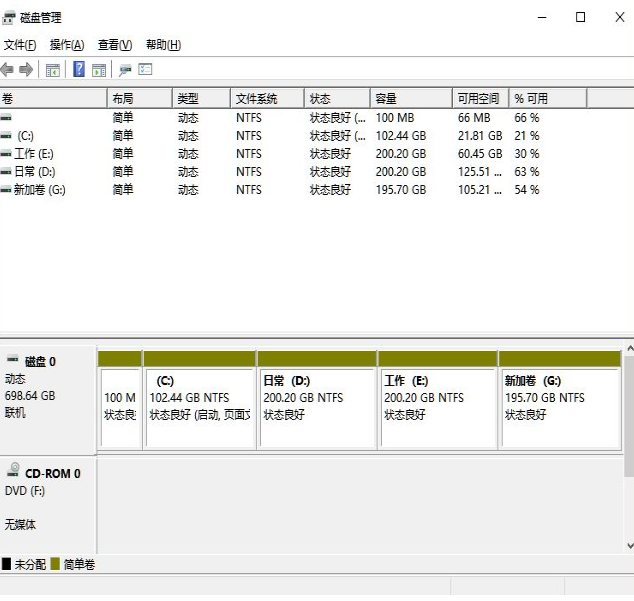Click the disk pane scrollbar up arrow
The width and height of the screenshot is (634, 601).
(x=630, y=348)
